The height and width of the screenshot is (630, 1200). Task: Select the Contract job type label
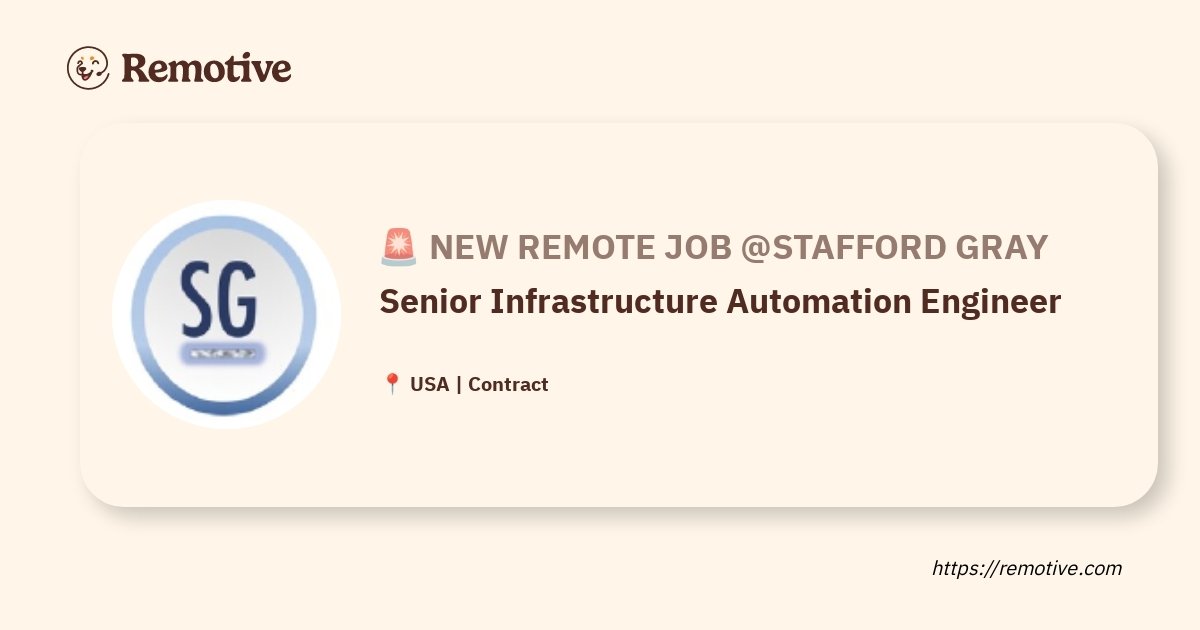click(508, 384)
